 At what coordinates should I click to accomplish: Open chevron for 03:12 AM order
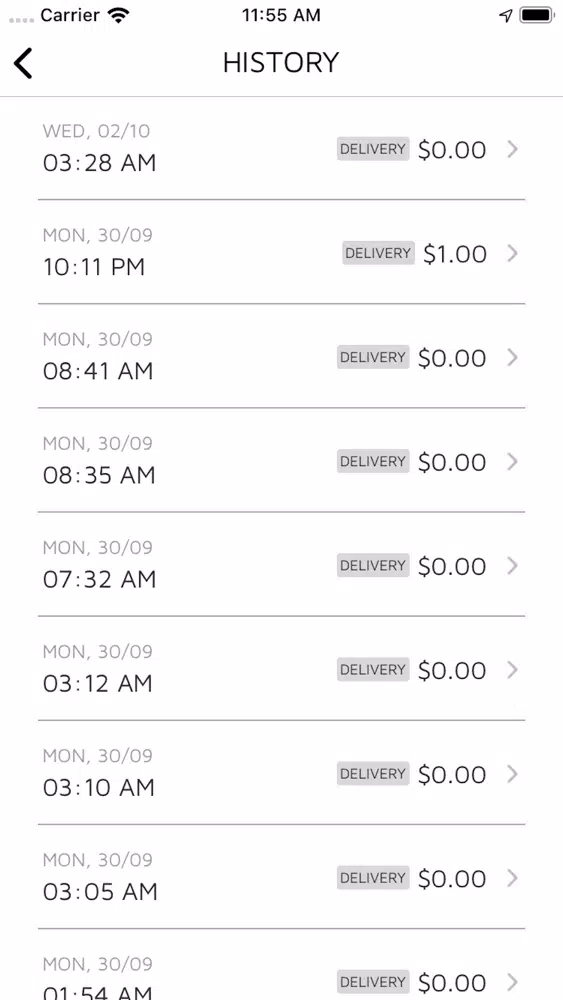[x=512, y=670]
